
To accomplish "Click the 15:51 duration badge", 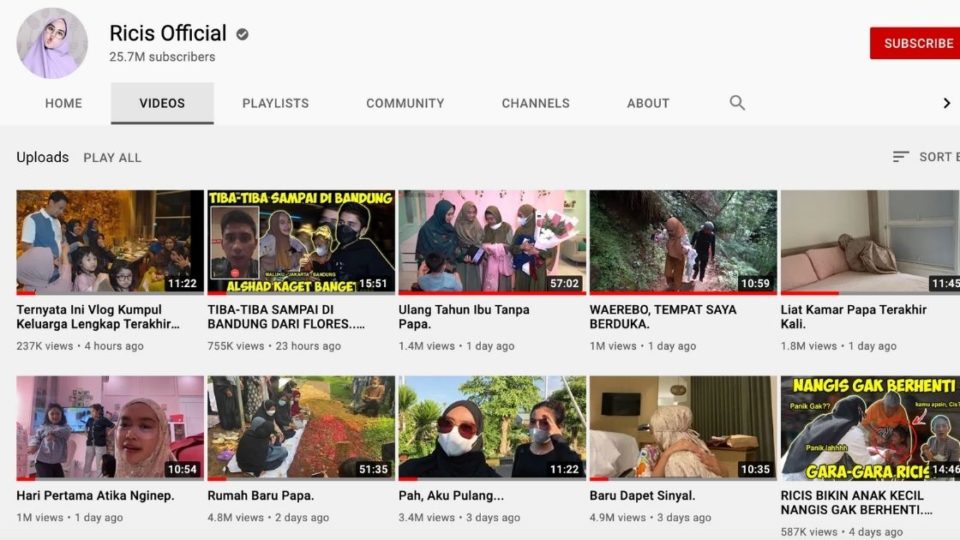I will coord(373,283).
